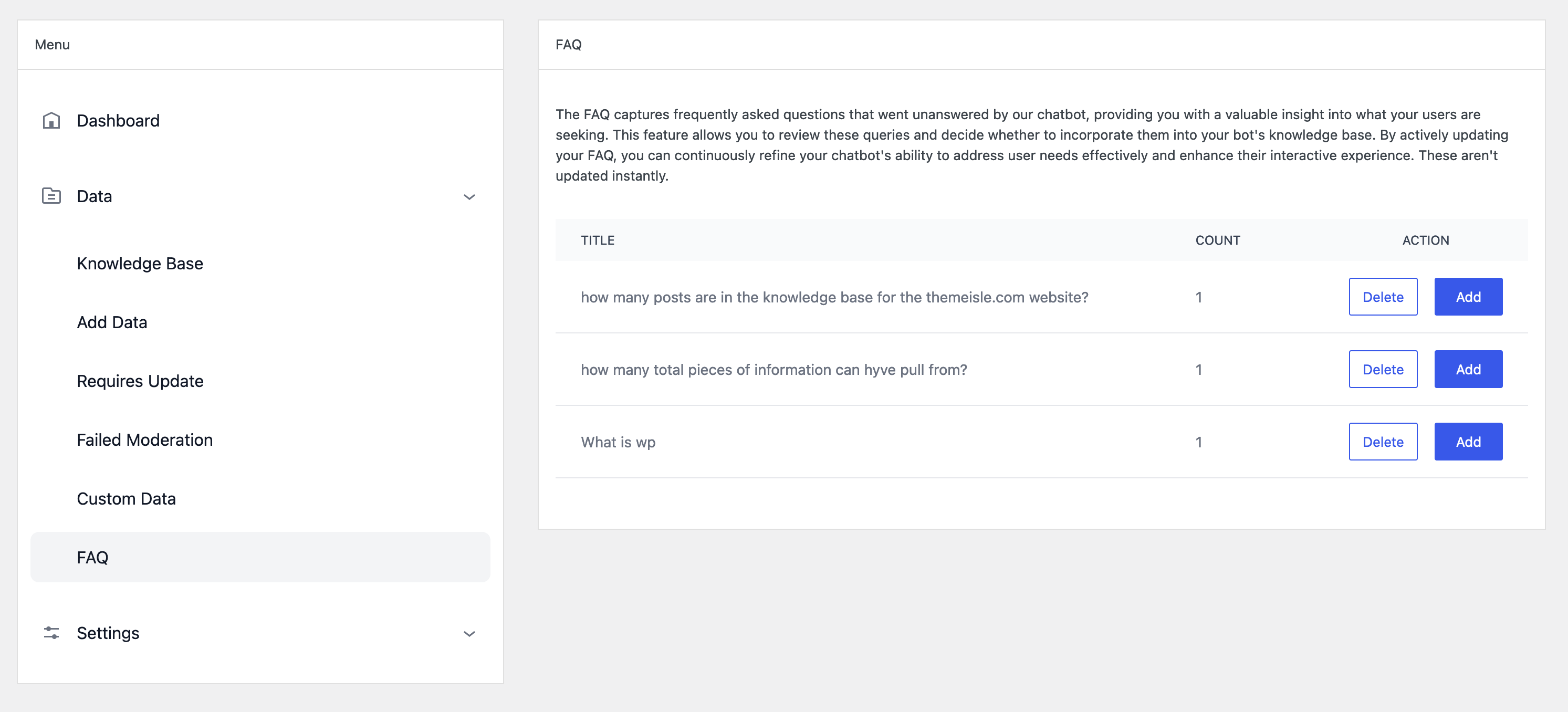Click the TITLE column header
1568x712 pixels.
pos(597,240)
